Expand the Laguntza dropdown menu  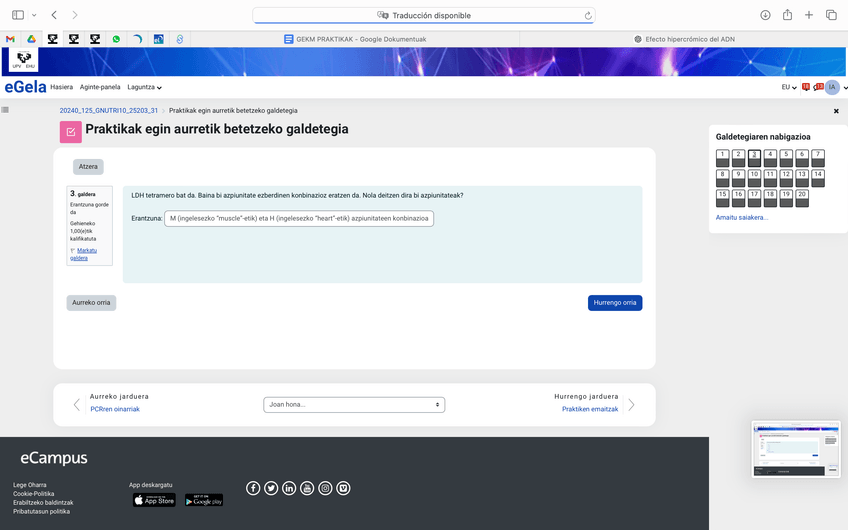click(x=144, y=87)
